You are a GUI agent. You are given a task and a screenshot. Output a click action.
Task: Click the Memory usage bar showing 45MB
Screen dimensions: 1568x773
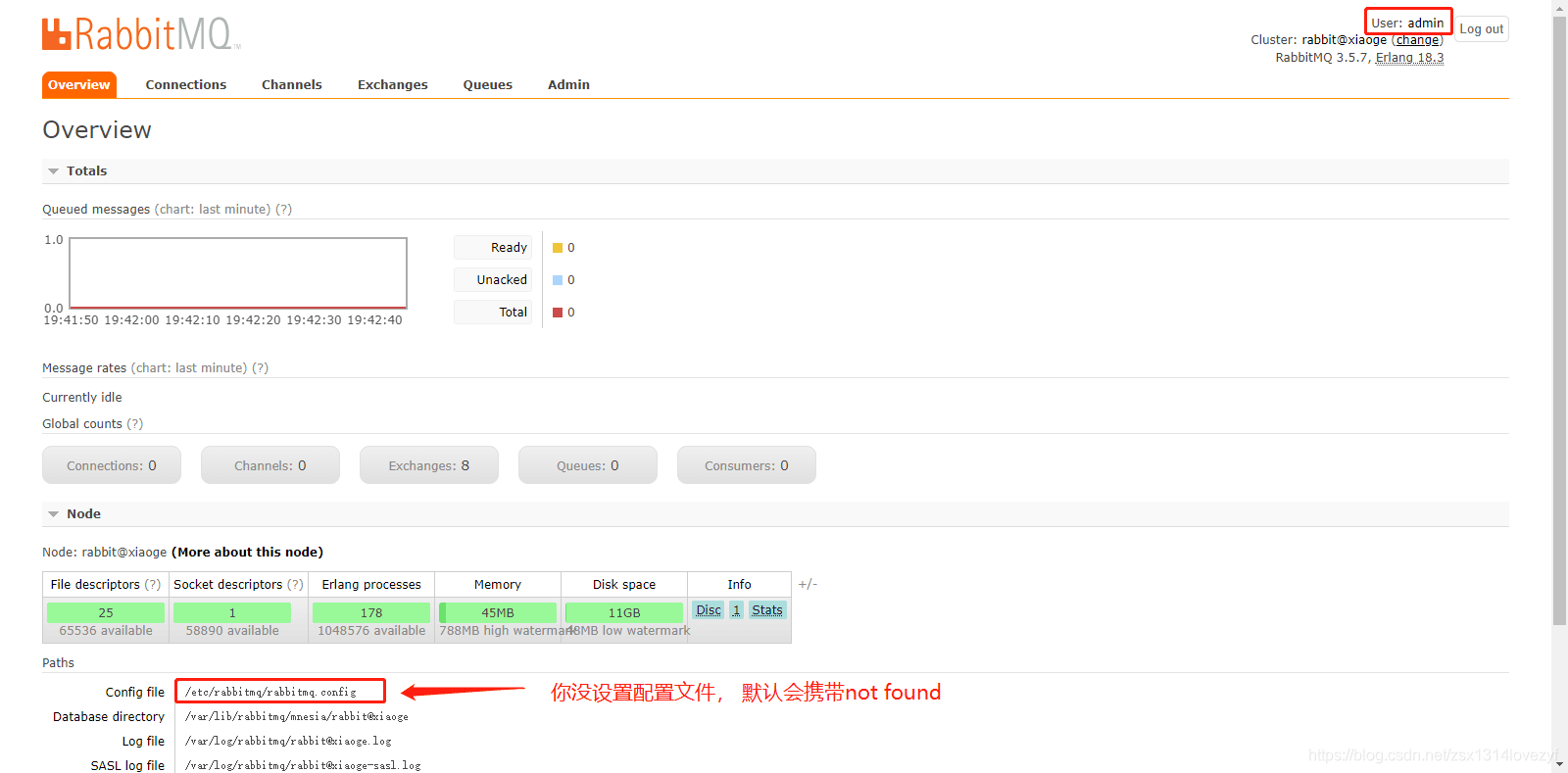[x=498, y=612]
